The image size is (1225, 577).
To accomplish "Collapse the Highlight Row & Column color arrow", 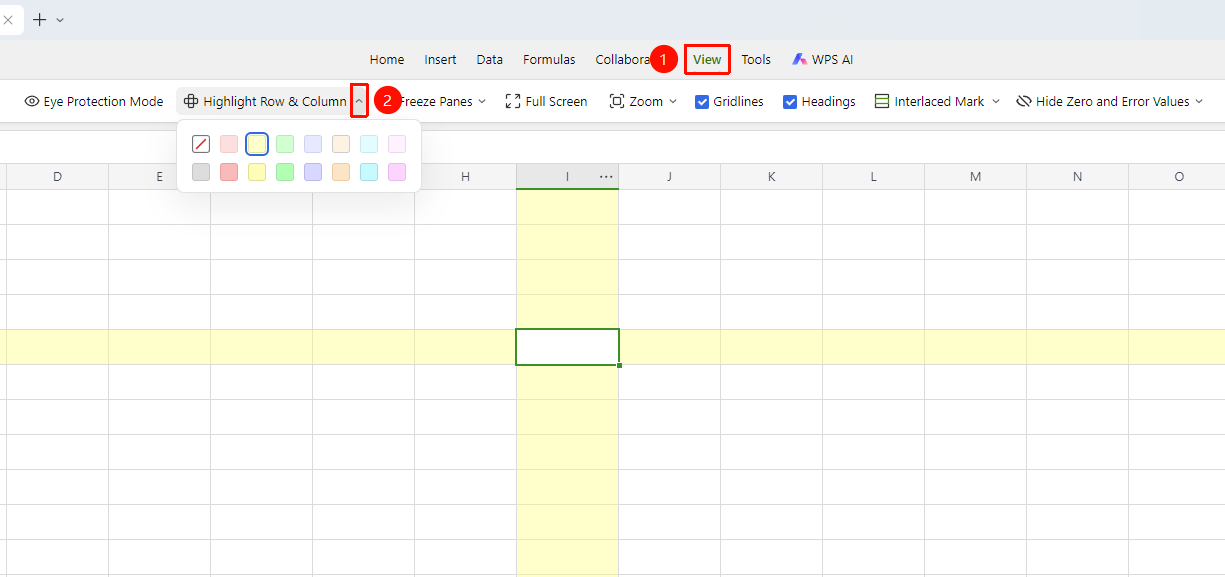I will click(x=359, y=101).
